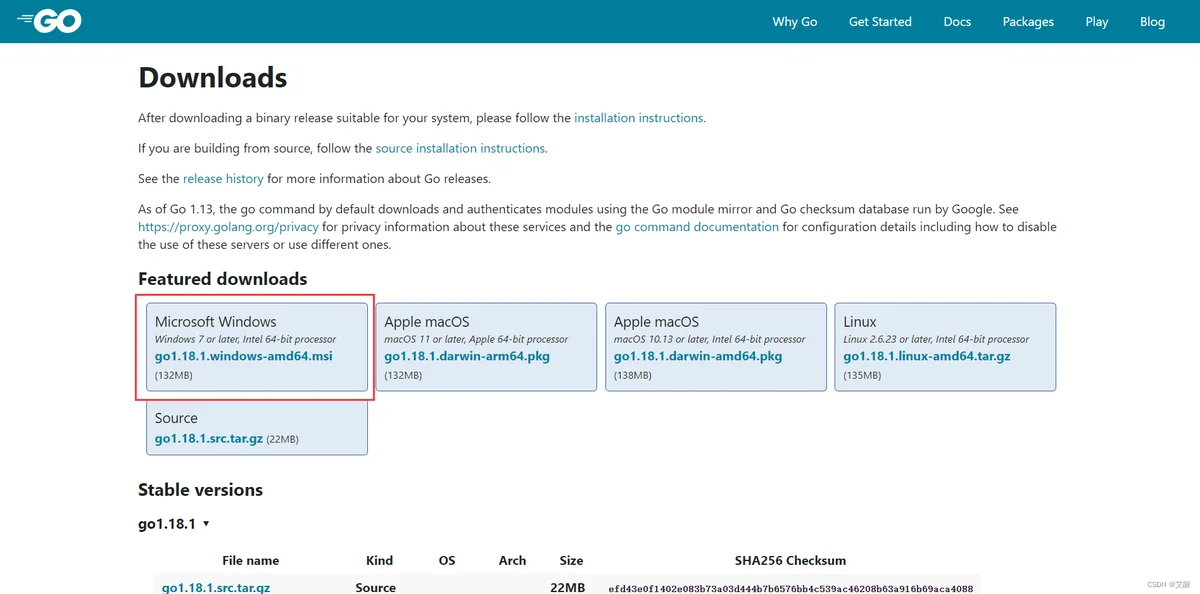1200x594 pixels.
Task: Follow the installation instructions link
Action: tap(638, 118)
